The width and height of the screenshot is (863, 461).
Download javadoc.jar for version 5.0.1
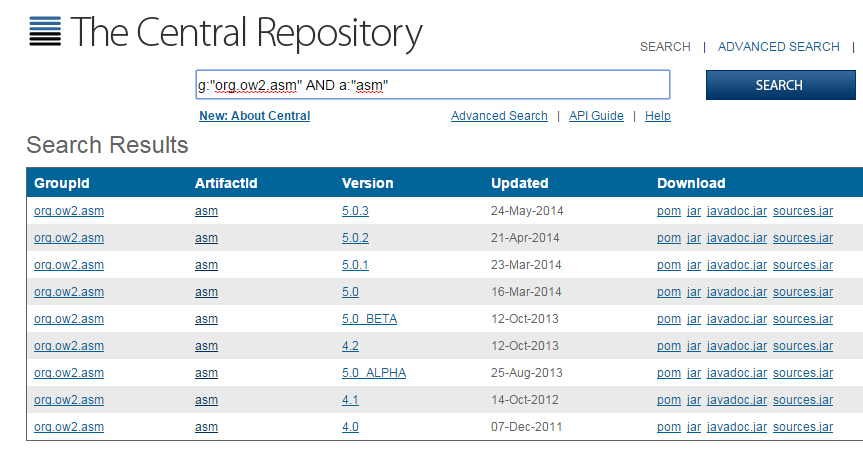(x=736, y=265)
